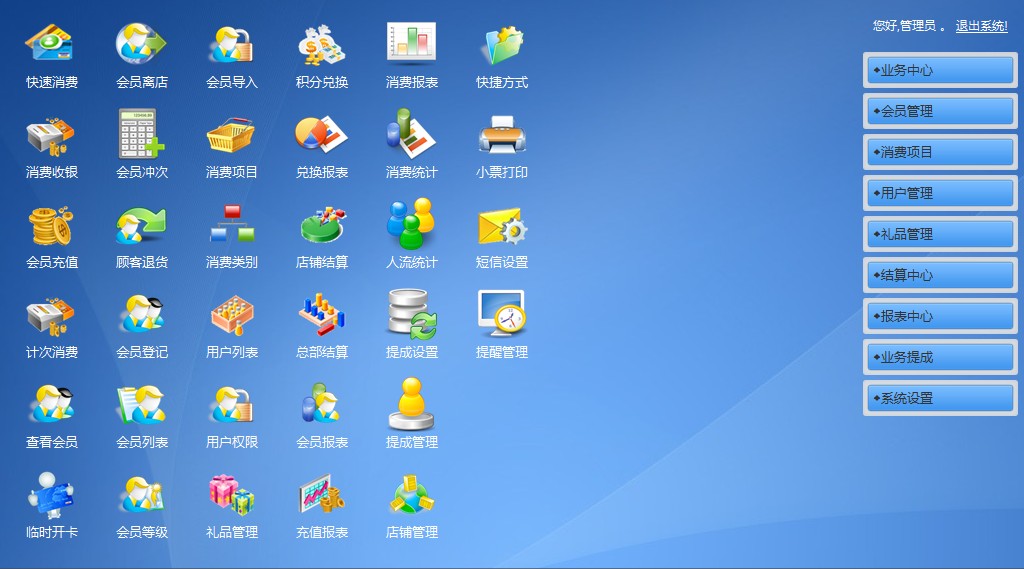Open 人流统计 people icon
Image resolution: width=1024 pixels, height=569 pixels.
411,224
